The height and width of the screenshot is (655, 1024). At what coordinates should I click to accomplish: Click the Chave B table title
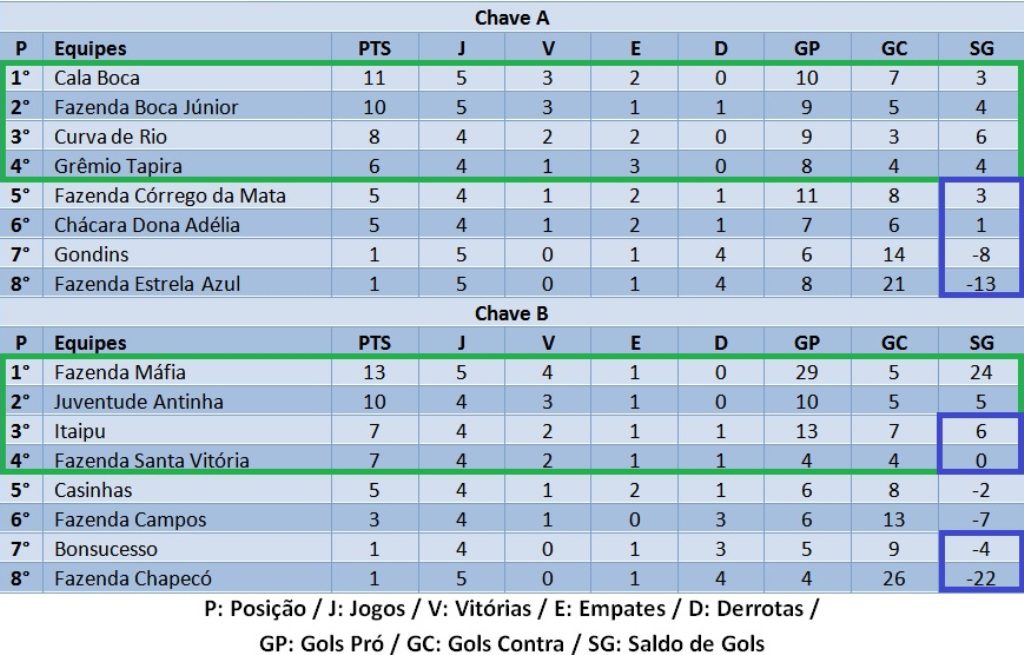pyautogui.click(x=511, y=313)
